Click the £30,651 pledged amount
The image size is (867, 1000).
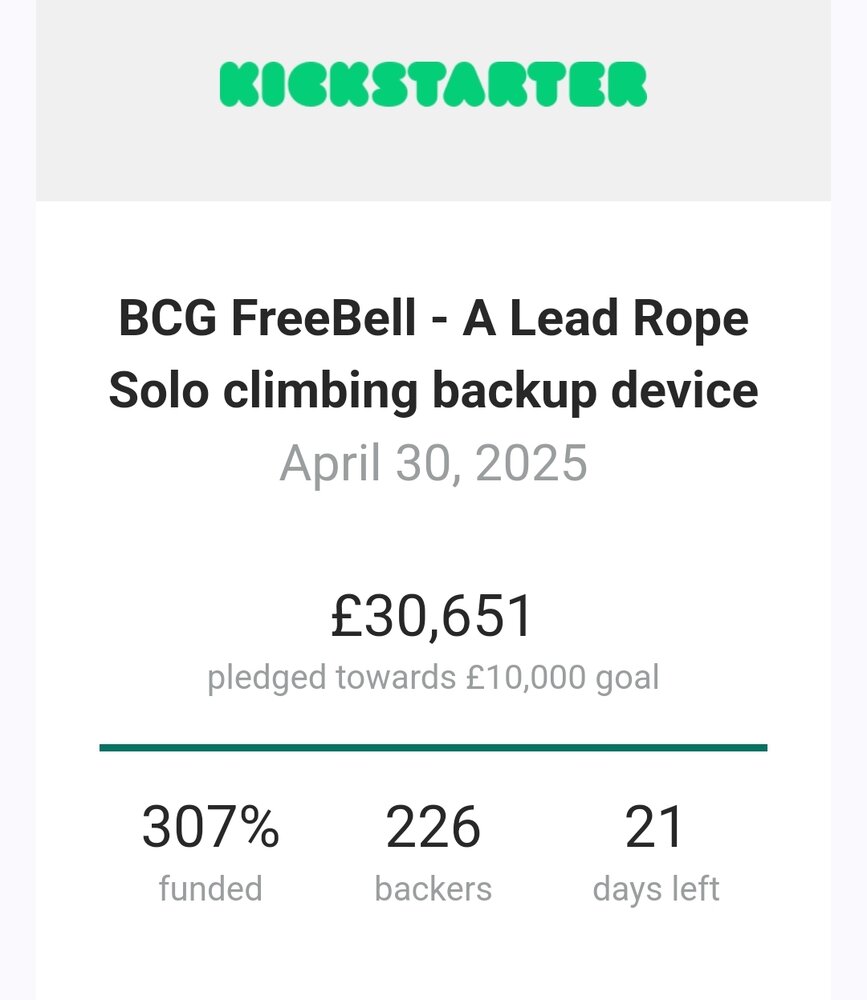[433, 617]
